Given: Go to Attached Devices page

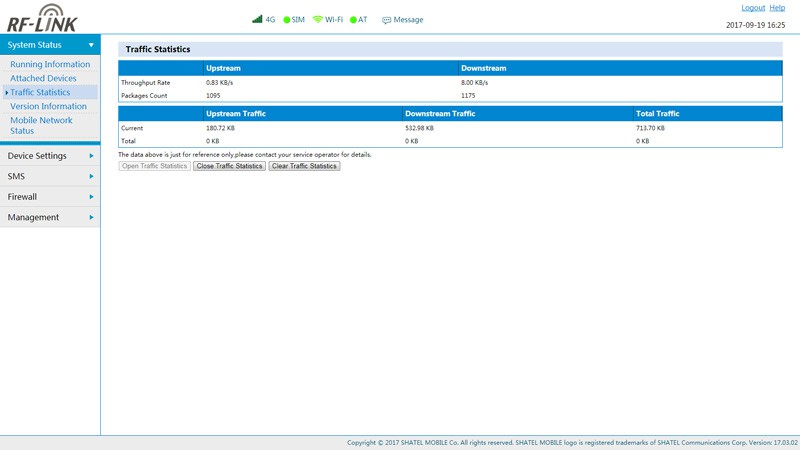Looking at the screenshot, I should (x=43, y=78).
